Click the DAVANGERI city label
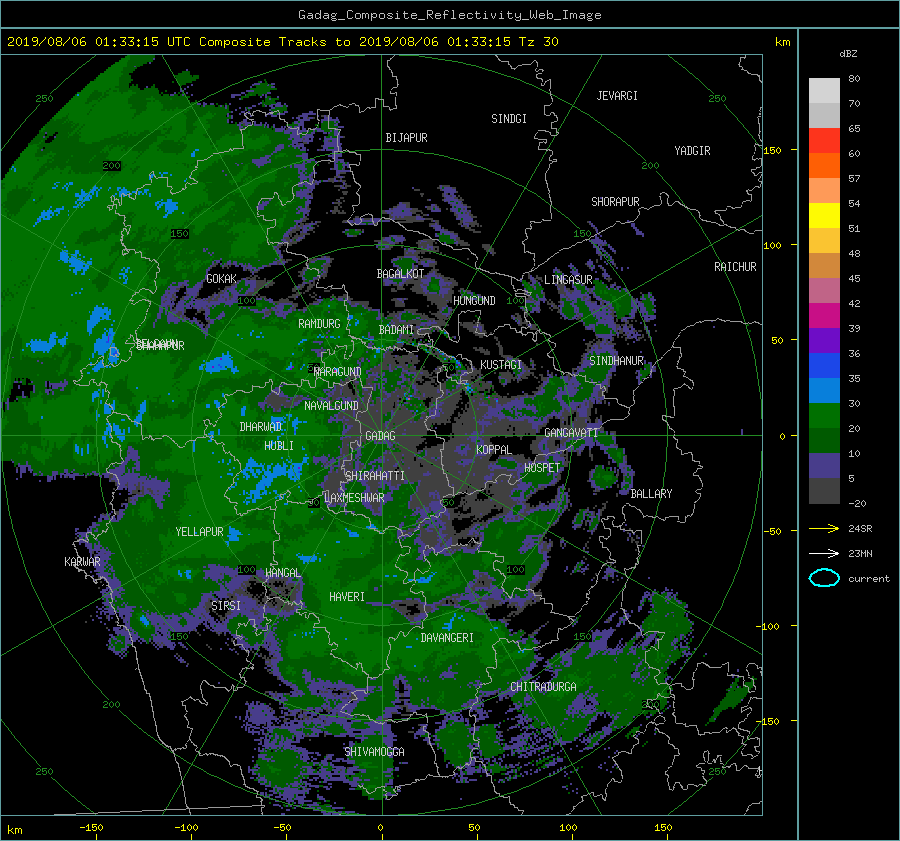This screenshot has width=900, height=841. pos(447,638)
